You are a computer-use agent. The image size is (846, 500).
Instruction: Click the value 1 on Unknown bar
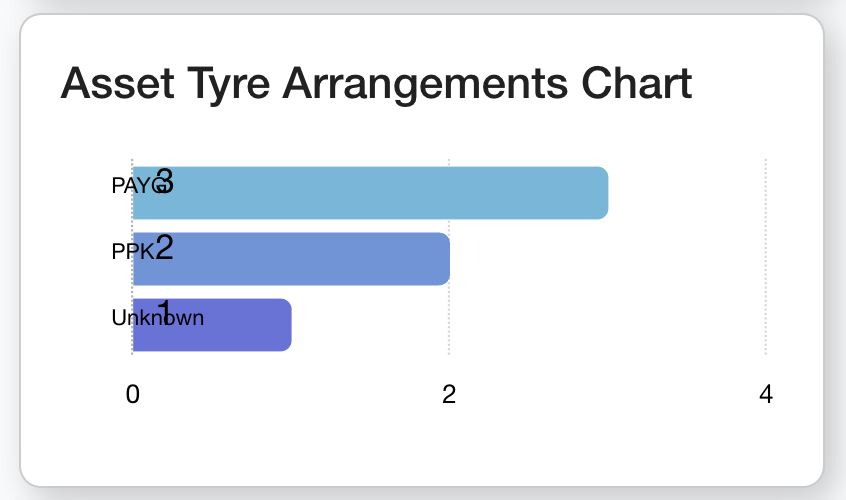(164, 309)
